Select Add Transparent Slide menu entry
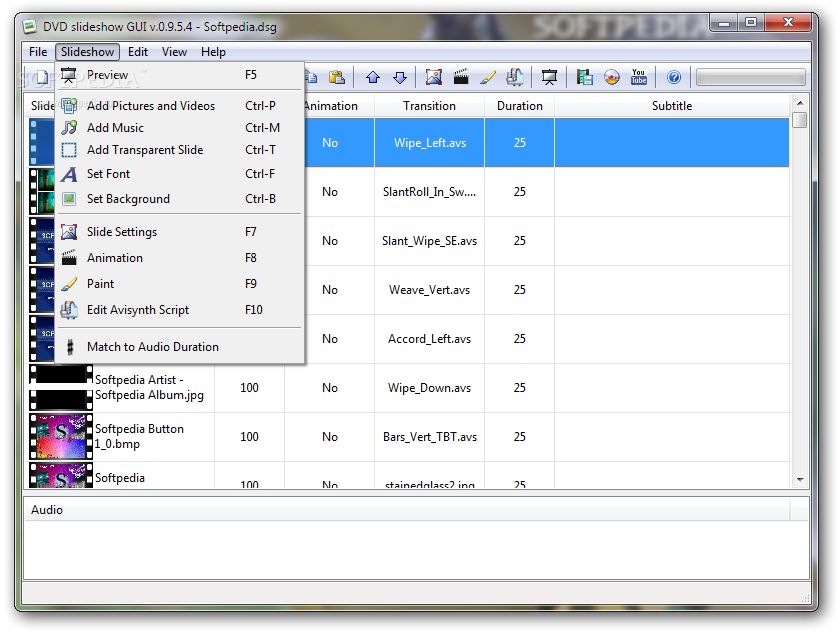The image size is (839, 632). point(180,150)
